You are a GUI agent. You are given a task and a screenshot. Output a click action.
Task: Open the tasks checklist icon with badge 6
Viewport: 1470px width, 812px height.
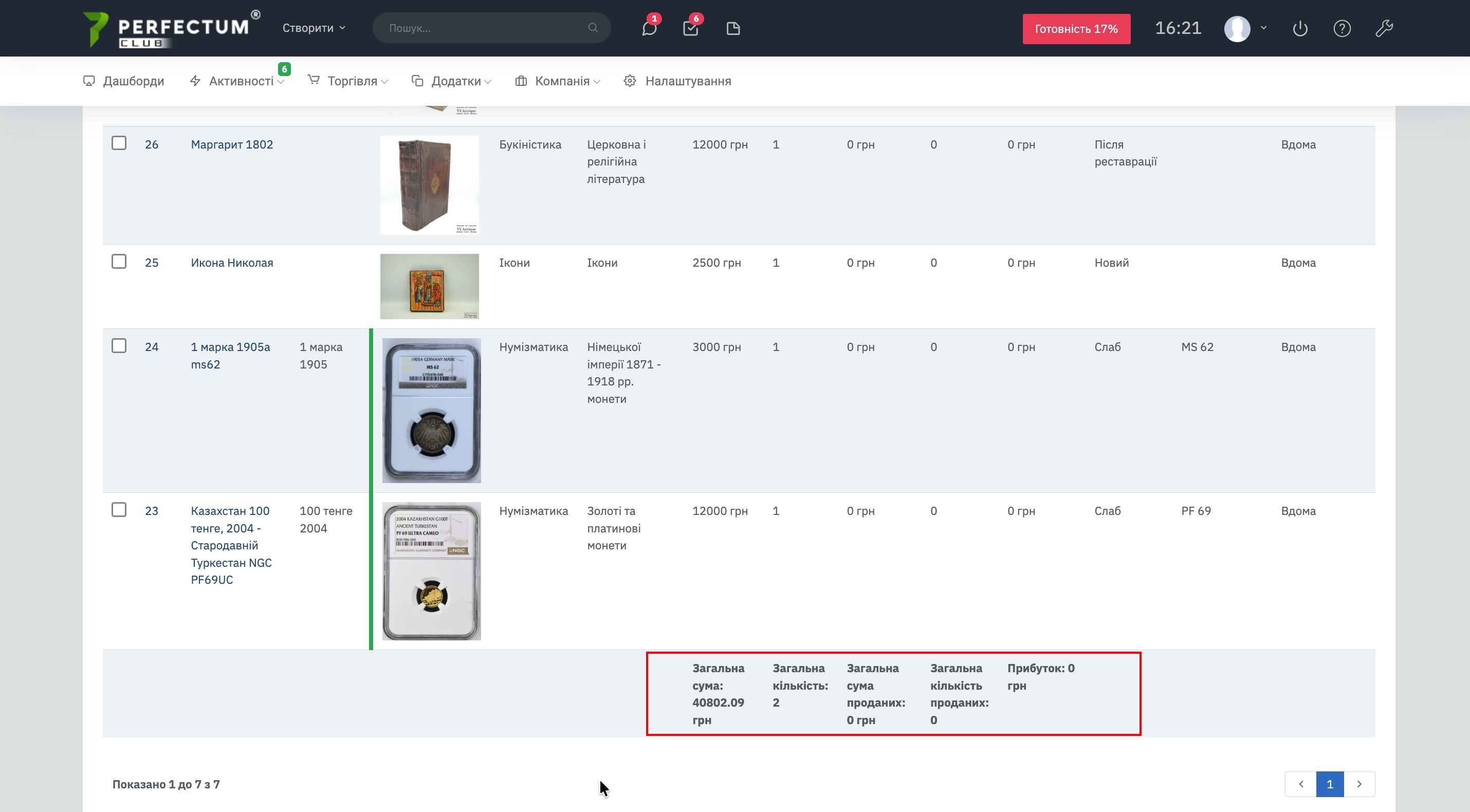click(690, 28)
